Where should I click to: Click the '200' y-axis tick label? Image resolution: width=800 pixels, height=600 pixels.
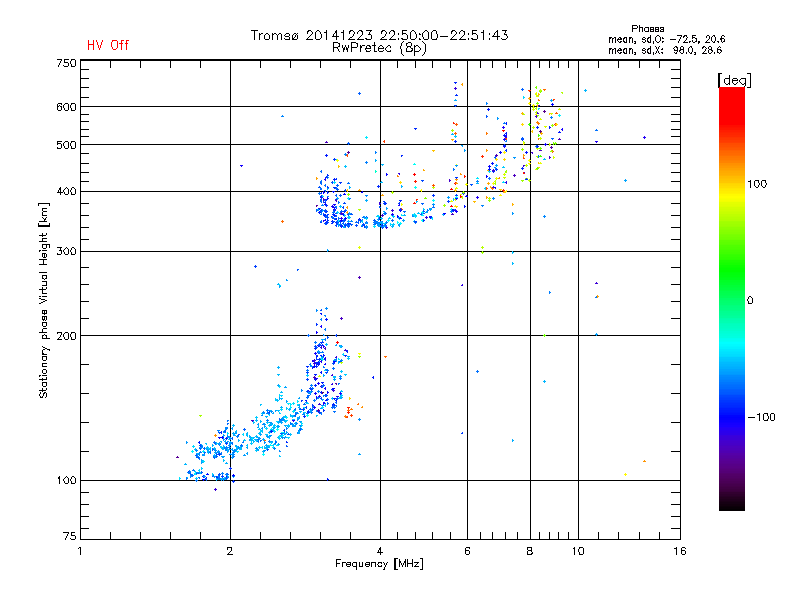click(x=66, y=336)
